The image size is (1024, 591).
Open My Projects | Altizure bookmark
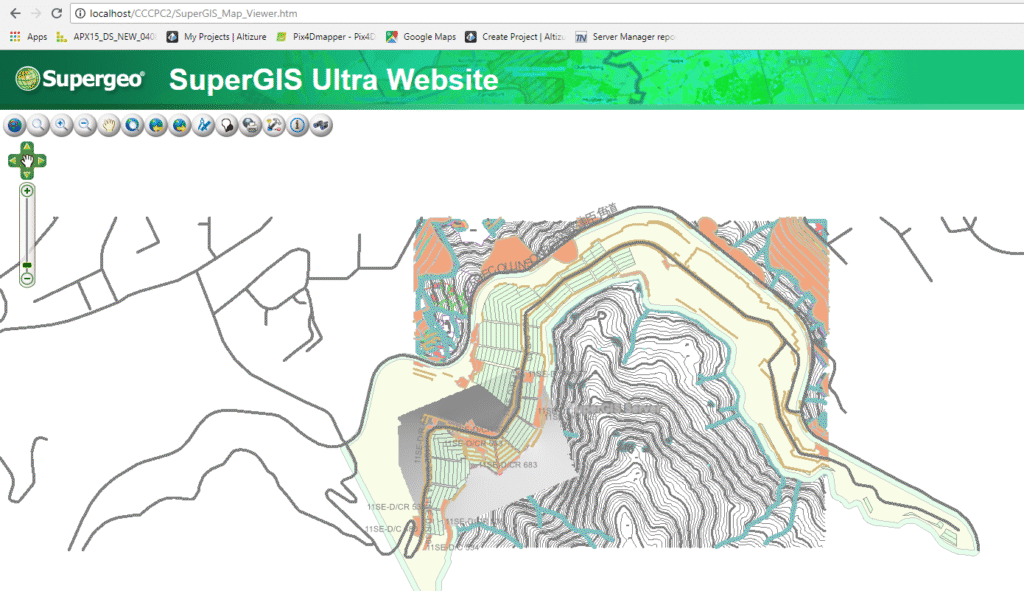click(217, 37)
